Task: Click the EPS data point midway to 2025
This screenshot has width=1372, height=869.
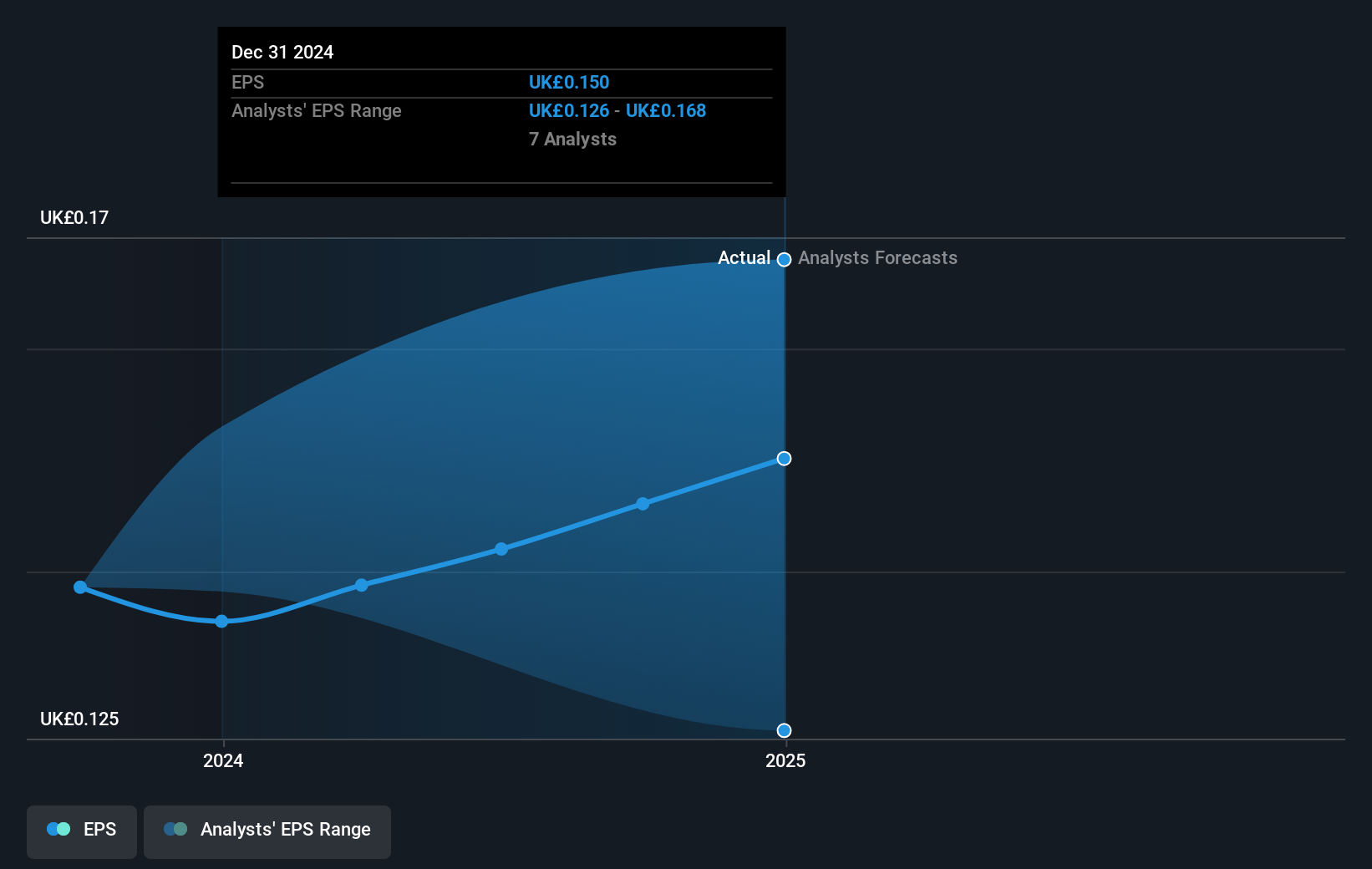Action: tap(501, 549)
